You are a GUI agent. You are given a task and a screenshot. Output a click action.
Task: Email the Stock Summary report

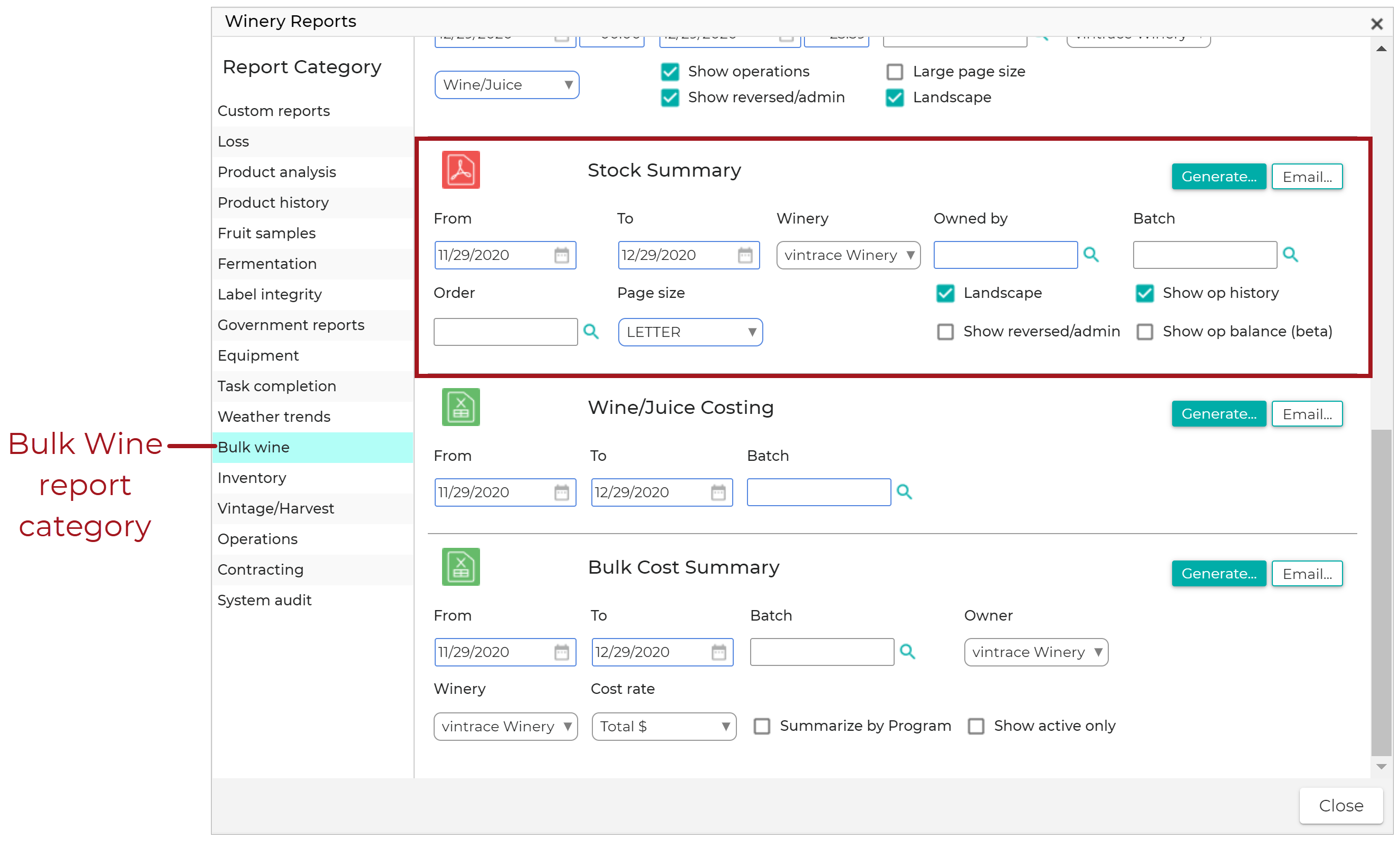click(x=1307, y=177)
